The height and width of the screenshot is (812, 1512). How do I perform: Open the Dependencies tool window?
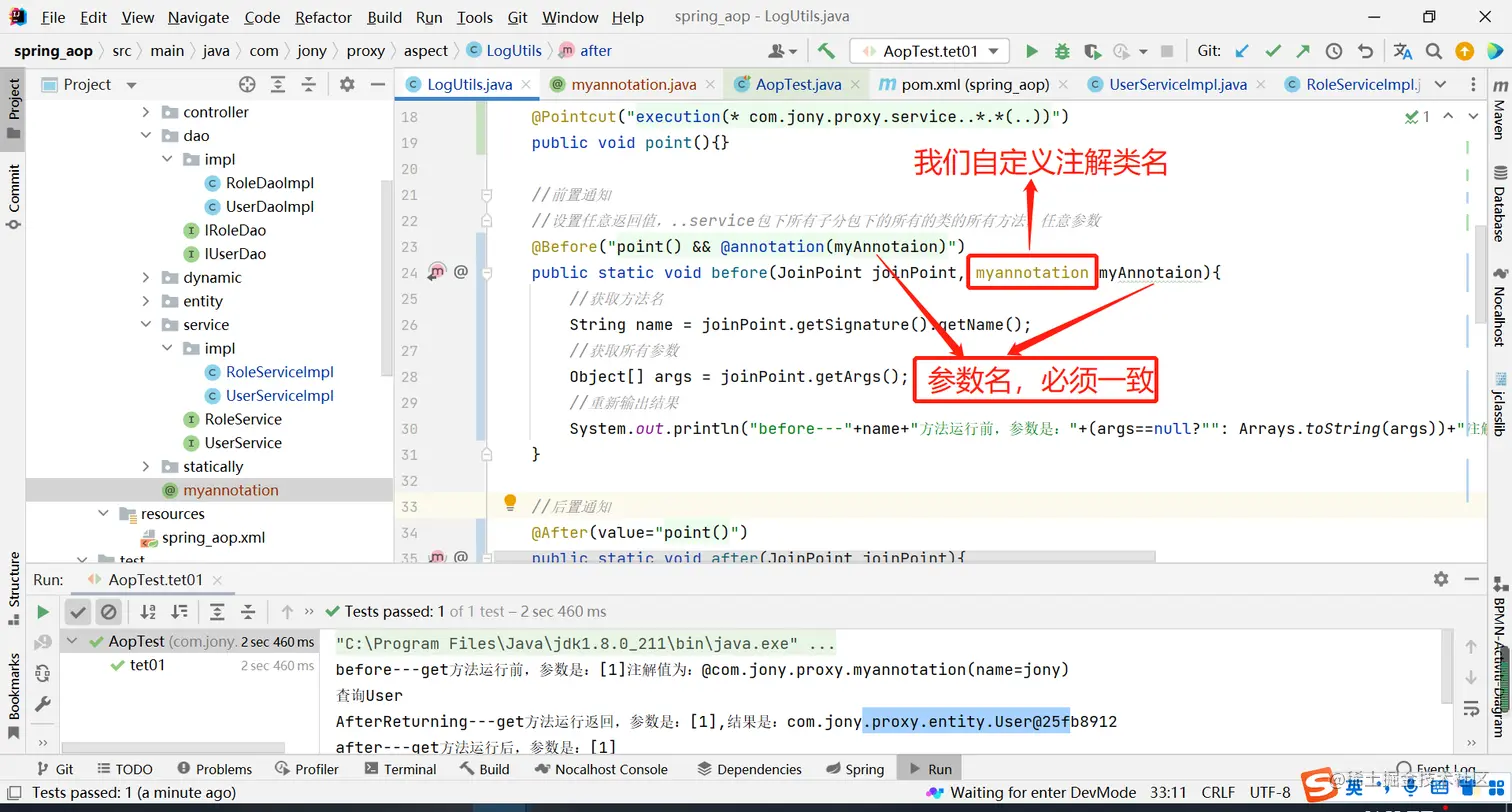click(749, 769)
